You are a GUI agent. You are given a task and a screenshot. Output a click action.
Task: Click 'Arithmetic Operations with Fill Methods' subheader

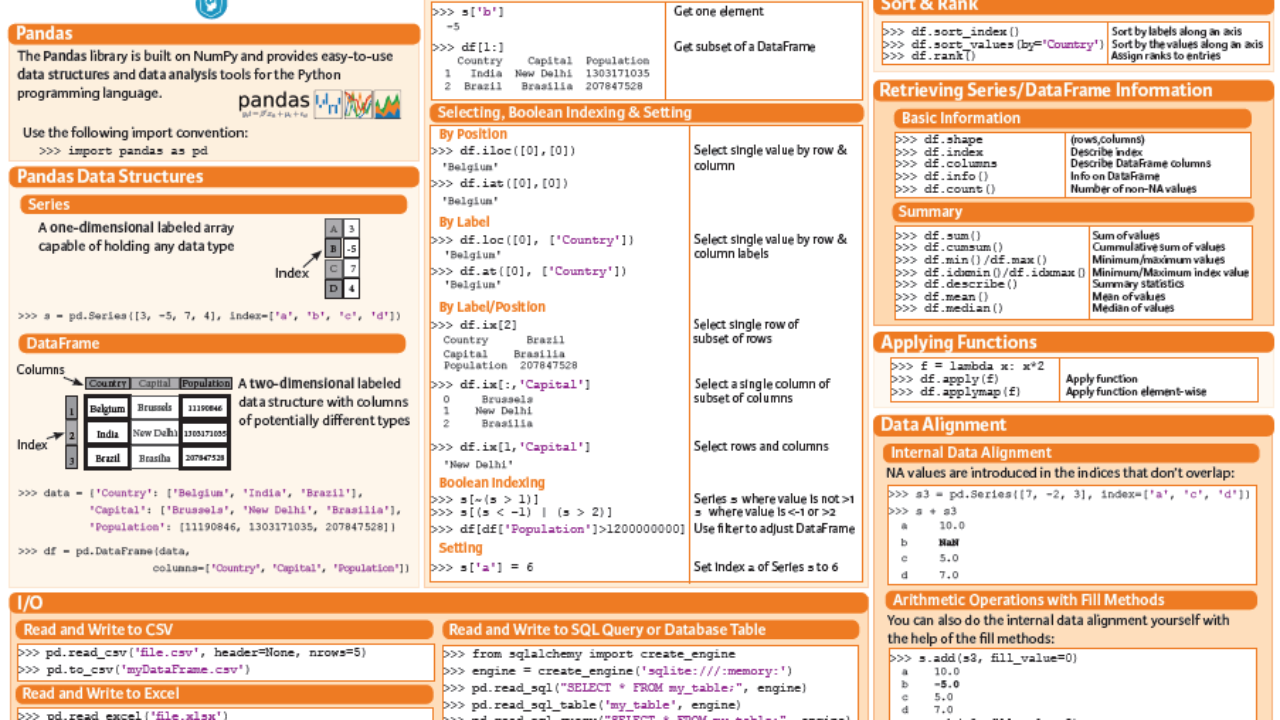coord(1070,600)
